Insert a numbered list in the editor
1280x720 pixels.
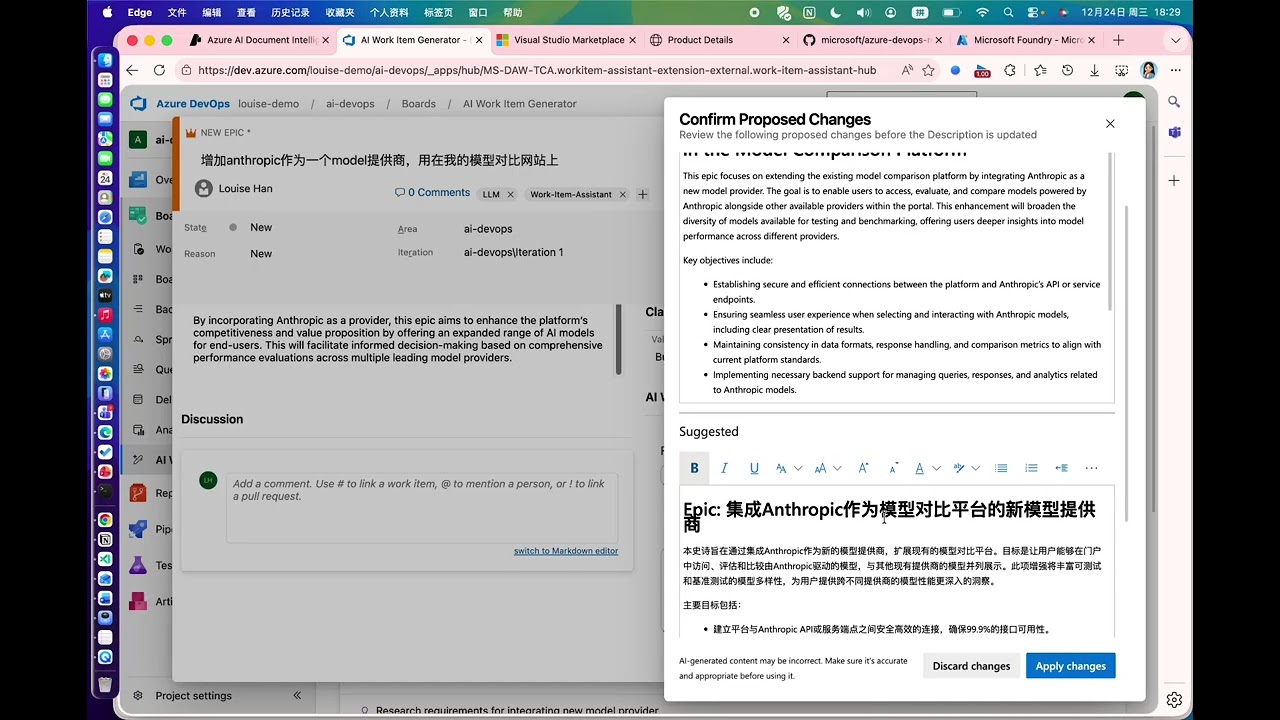click(x=1031, y=468)
